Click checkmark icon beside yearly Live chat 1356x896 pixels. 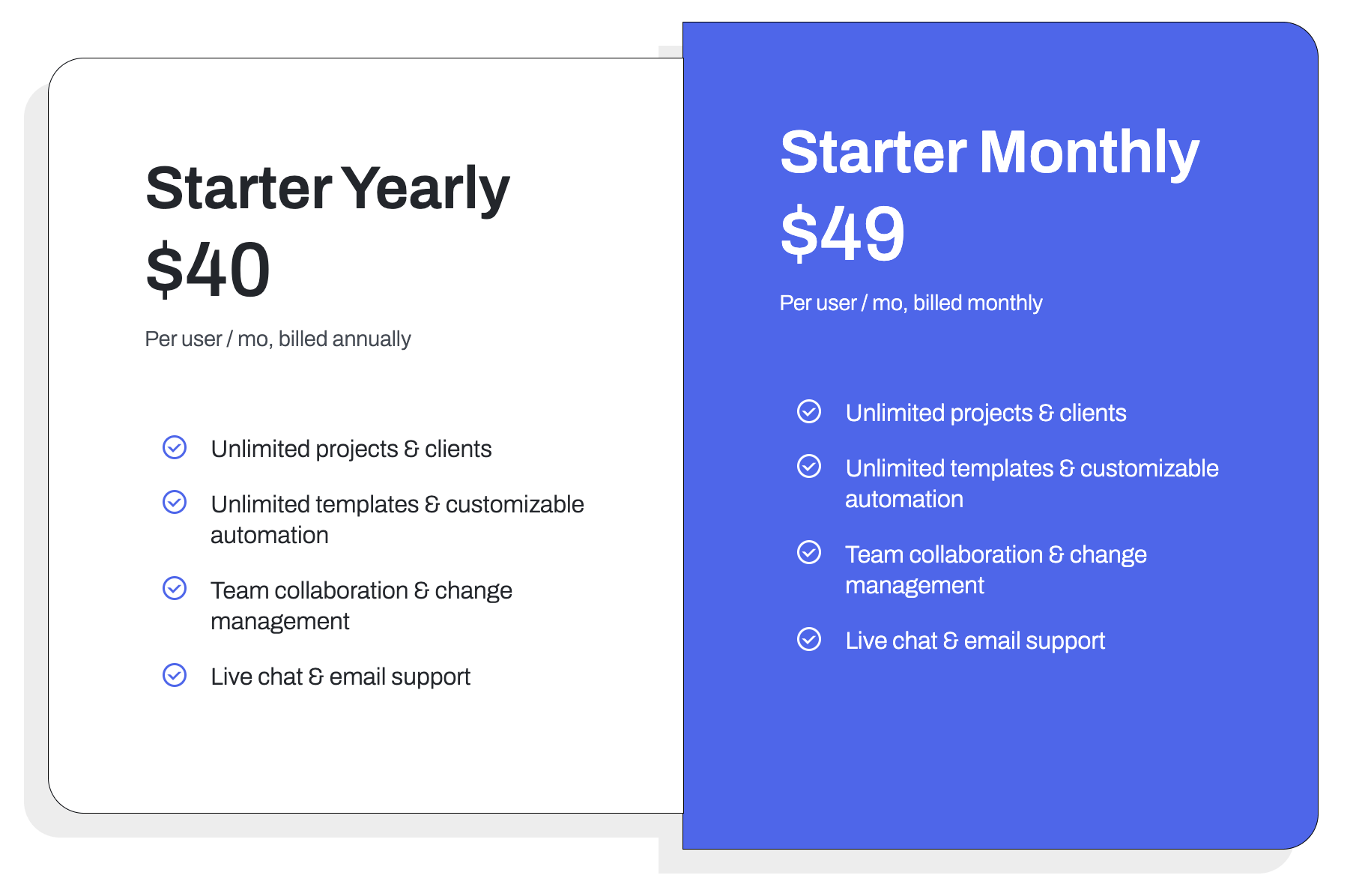click(175, 675)
